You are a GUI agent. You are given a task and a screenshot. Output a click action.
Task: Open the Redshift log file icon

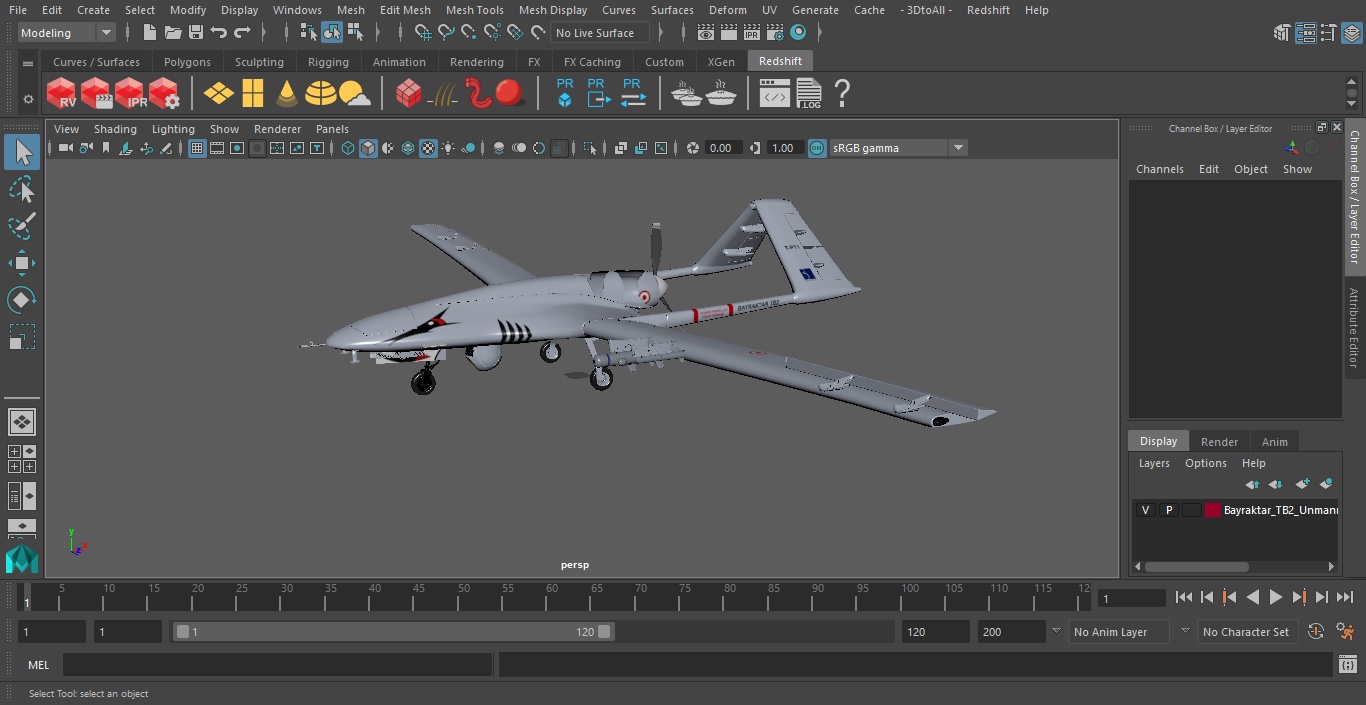pyautogui.click(x=809, y=94)
